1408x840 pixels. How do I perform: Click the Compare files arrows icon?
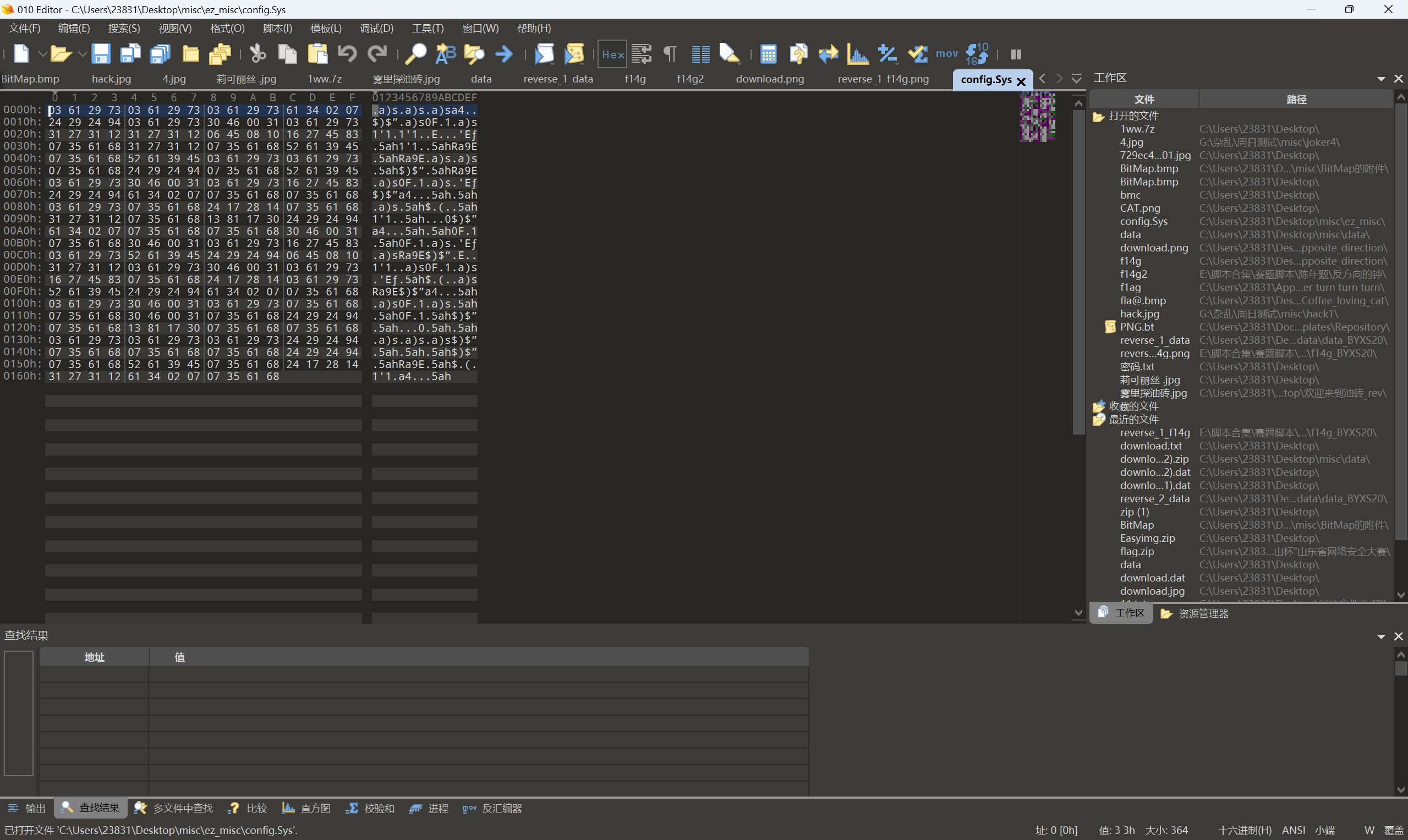[828, 54]
